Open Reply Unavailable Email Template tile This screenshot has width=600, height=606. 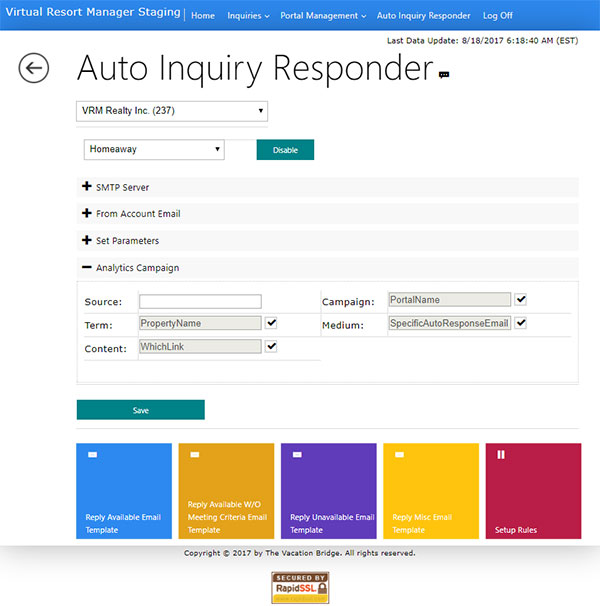pos(329,491)
